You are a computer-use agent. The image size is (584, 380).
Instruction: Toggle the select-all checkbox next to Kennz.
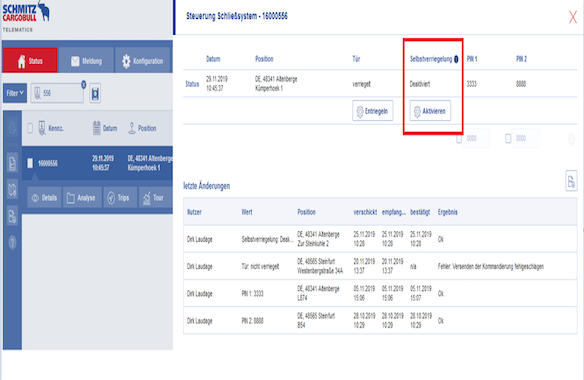(x=30, y=129)
